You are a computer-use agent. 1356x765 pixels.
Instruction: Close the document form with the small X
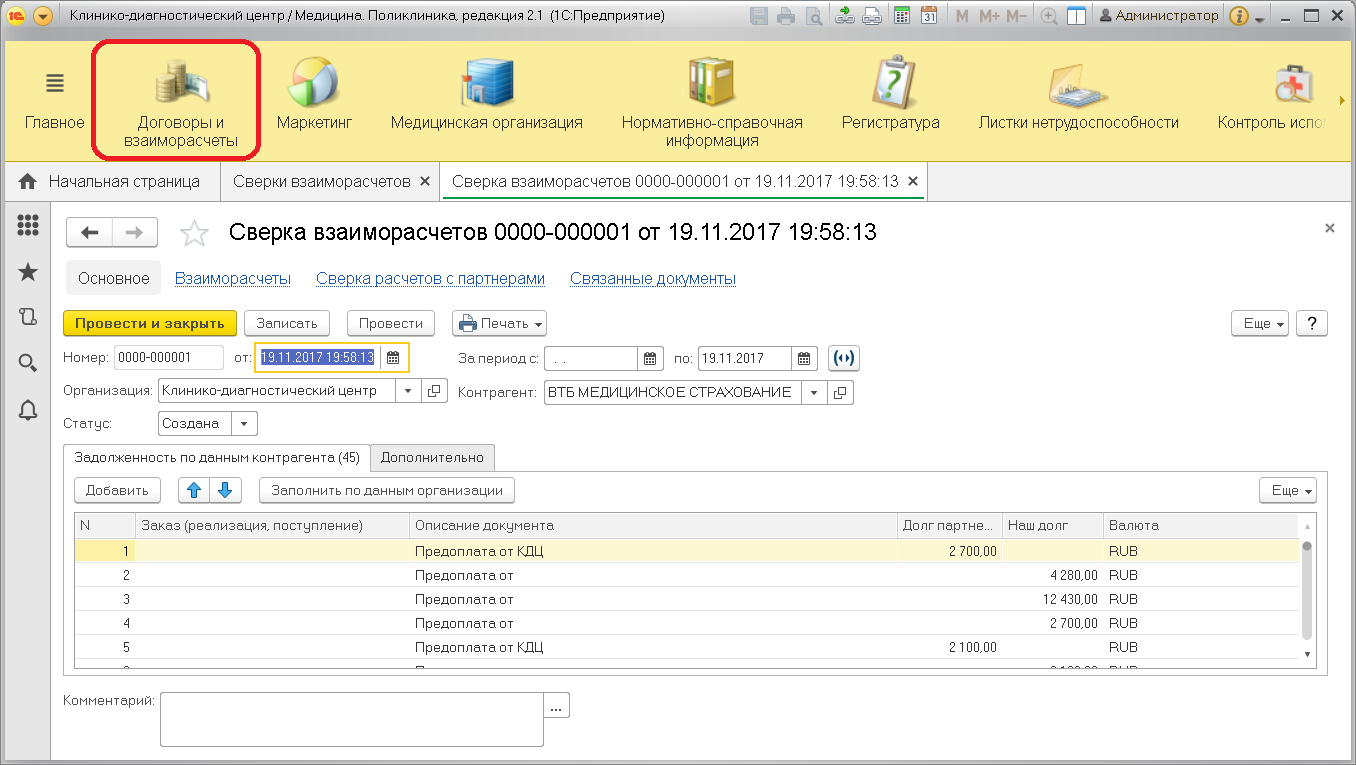1329,229
